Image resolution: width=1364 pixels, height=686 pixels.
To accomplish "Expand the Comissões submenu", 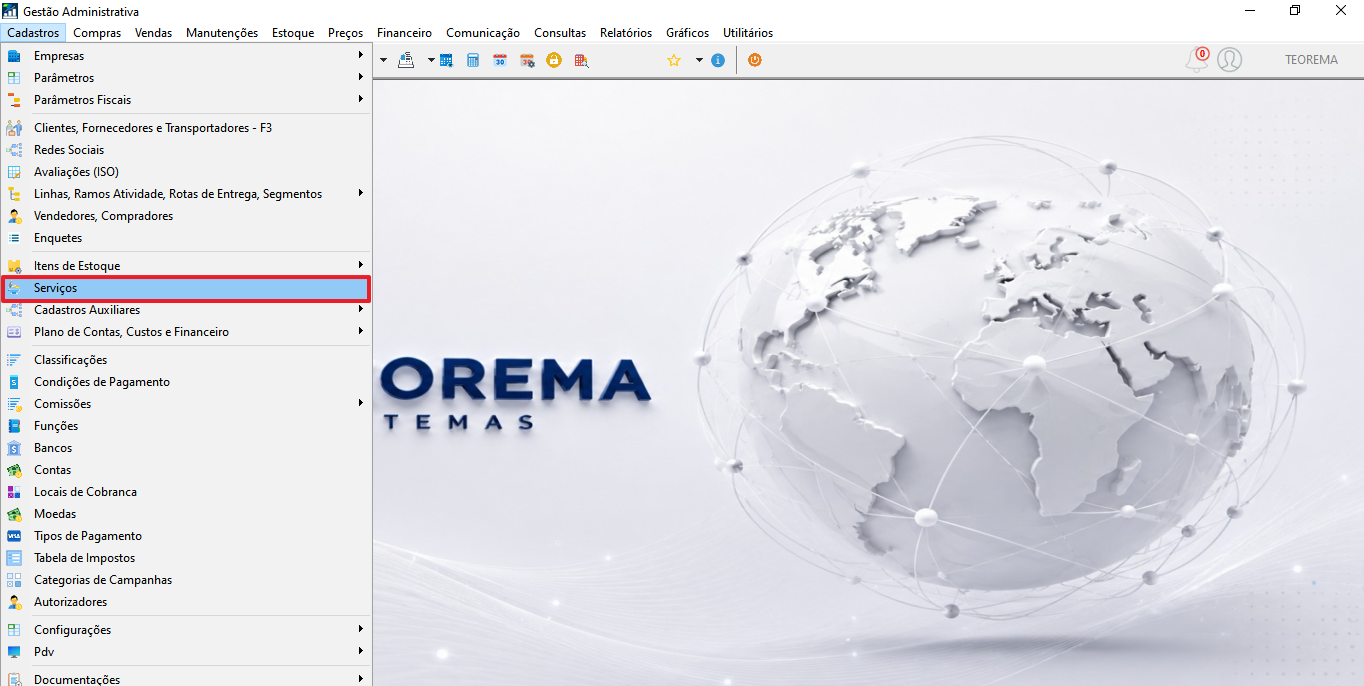I will [x=186, y=404].
